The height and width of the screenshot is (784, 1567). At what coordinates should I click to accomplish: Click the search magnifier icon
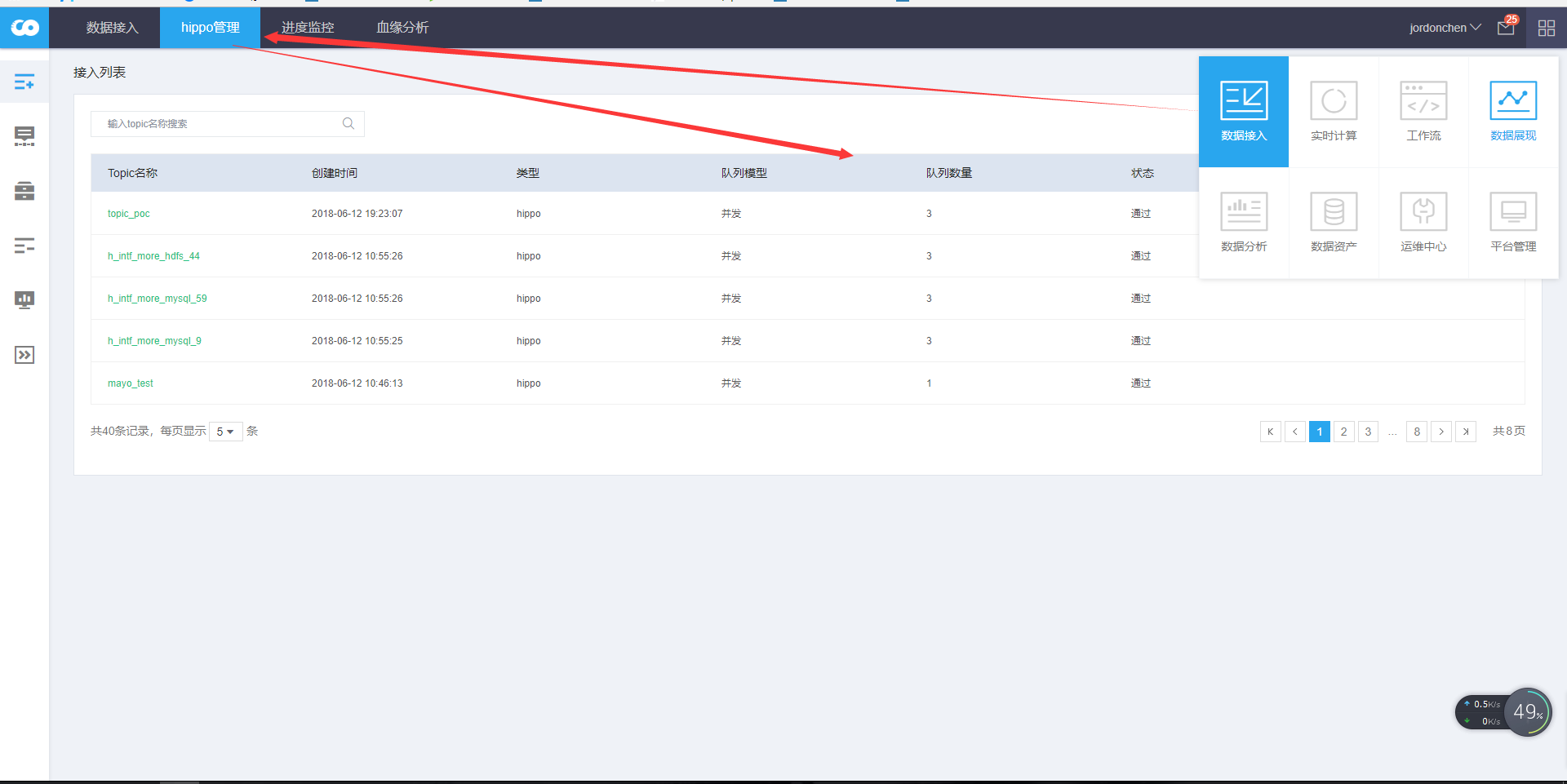coord(348,123)
